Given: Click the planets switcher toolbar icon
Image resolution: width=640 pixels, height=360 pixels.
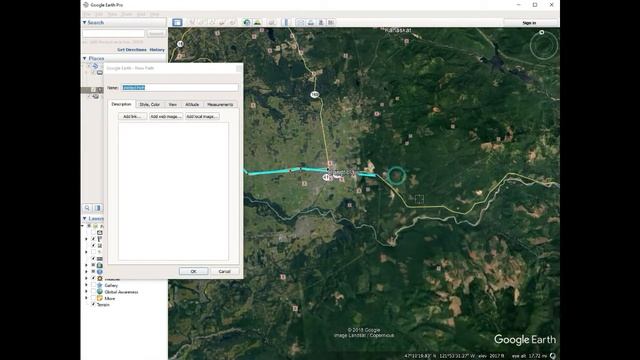Looking at the screenshot, I should (x=271, y=22).
